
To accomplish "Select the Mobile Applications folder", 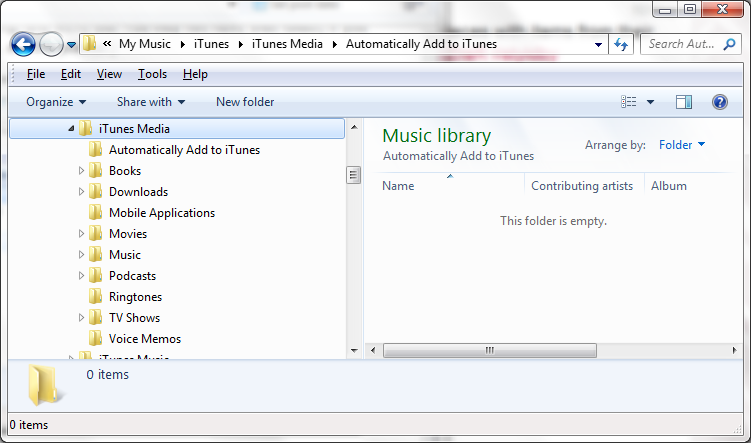I will (x=162, y=213).
